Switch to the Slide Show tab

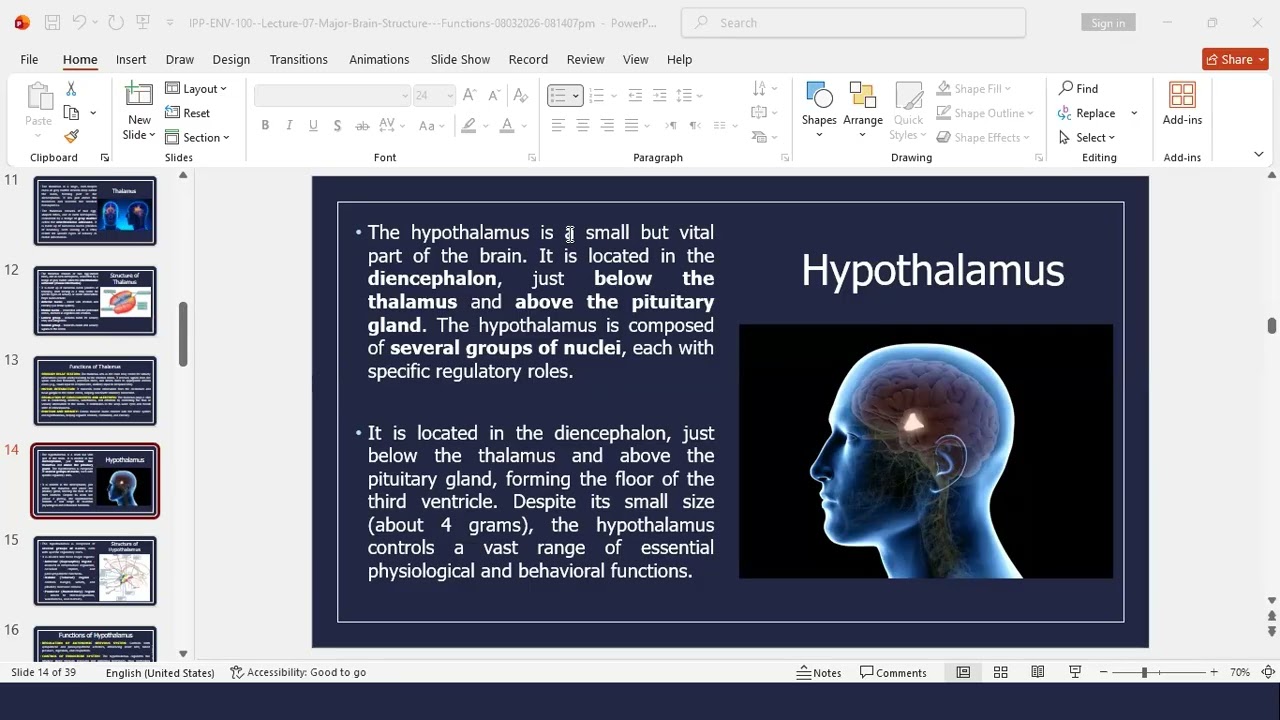[x=460, y=59]
